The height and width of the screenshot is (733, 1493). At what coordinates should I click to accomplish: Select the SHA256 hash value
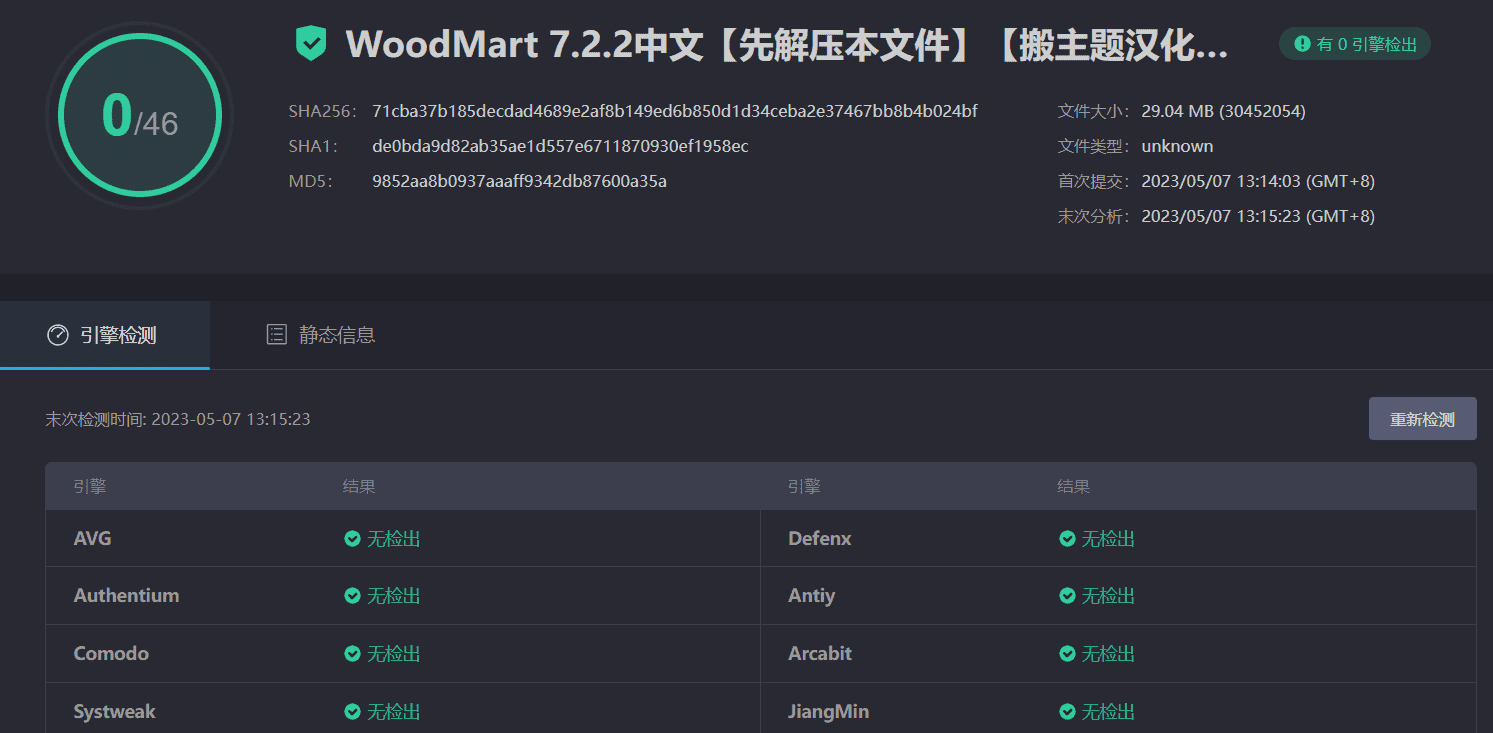tap(675, 111)
